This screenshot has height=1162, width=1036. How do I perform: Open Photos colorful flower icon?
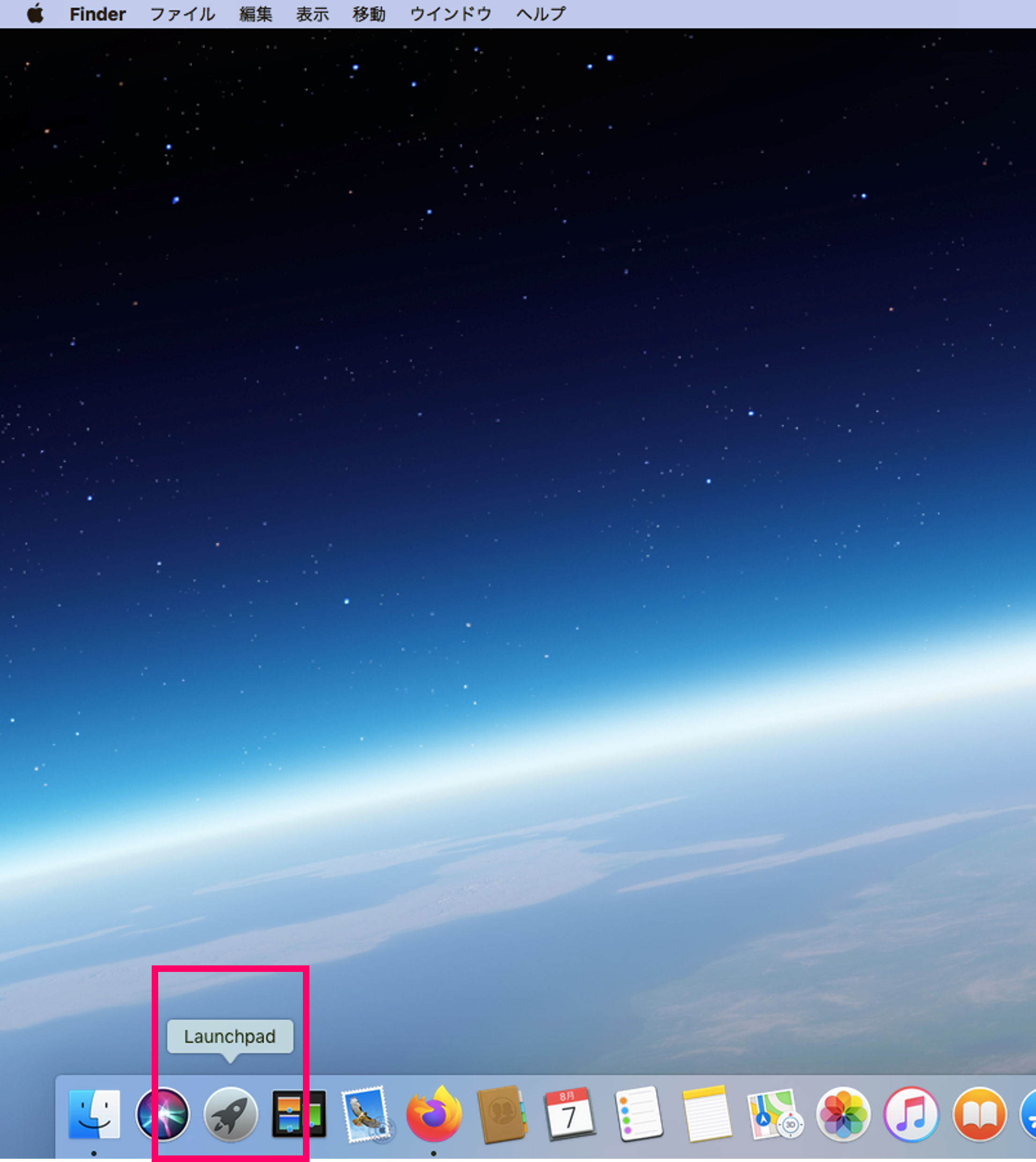pos(843,1114)
